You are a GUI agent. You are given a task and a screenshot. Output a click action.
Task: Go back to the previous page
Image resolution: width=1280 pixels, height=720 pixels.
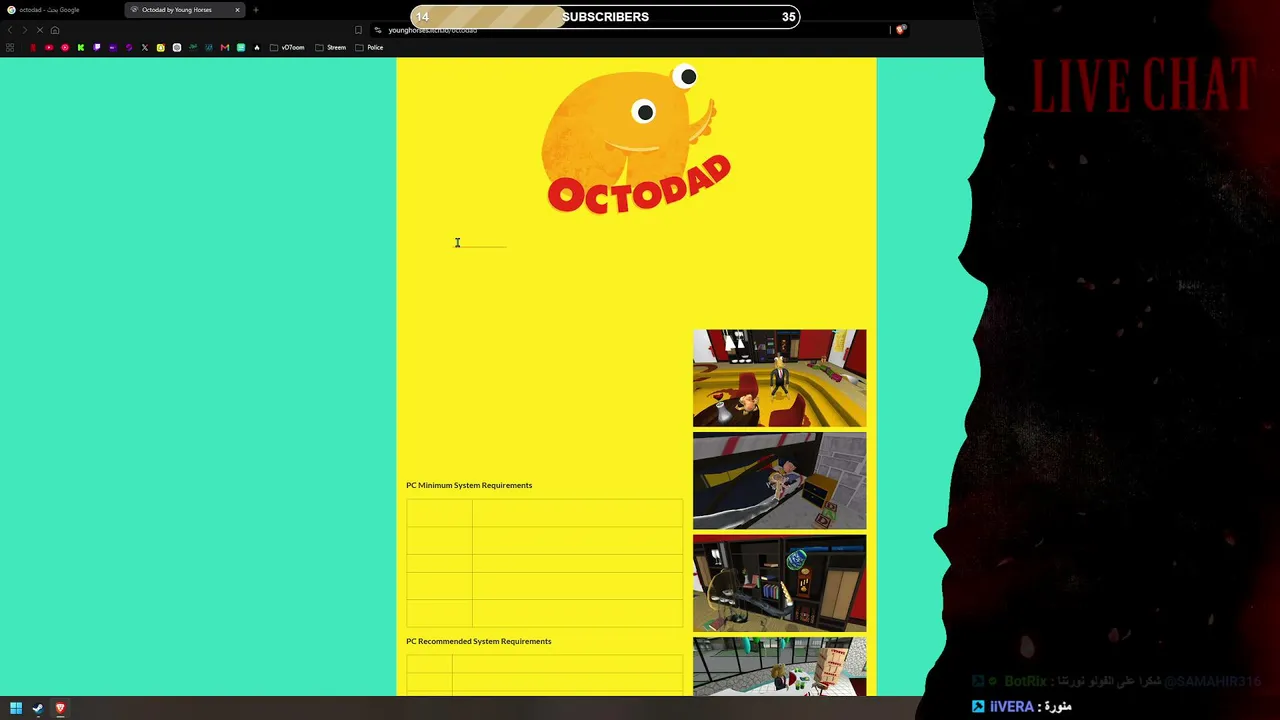click(10, 30)
